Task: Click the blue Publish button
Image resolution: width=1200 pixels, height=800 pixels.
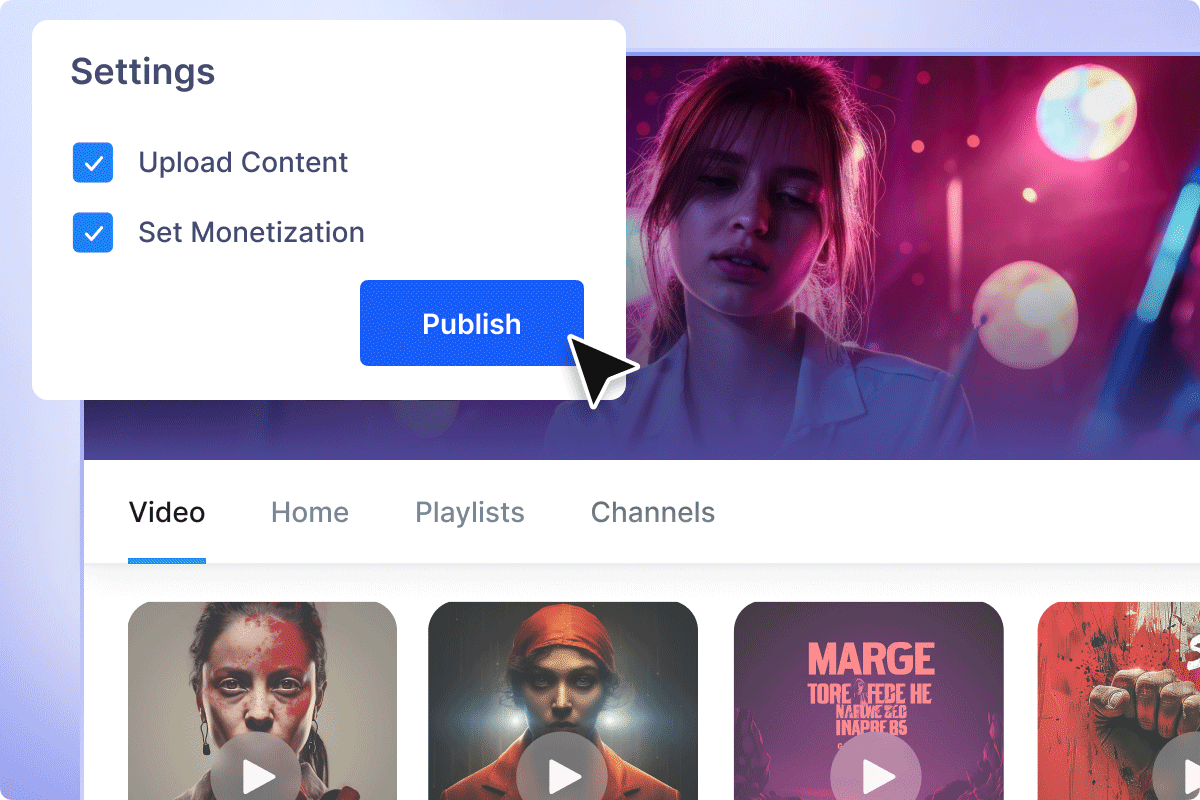Action: pos(472,323)
